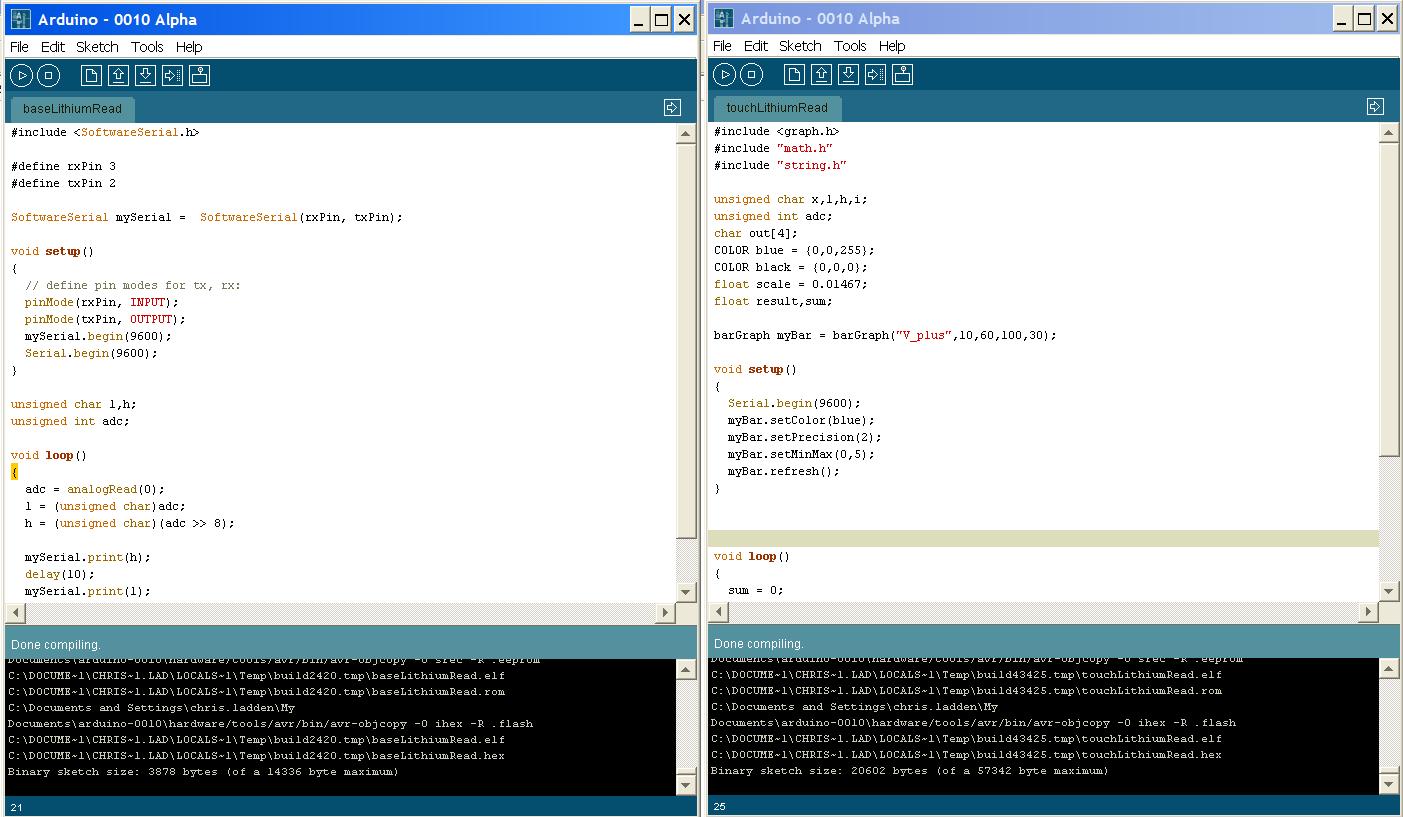
Task: Click New sketch icon in left window
Action: pos(91,75)
